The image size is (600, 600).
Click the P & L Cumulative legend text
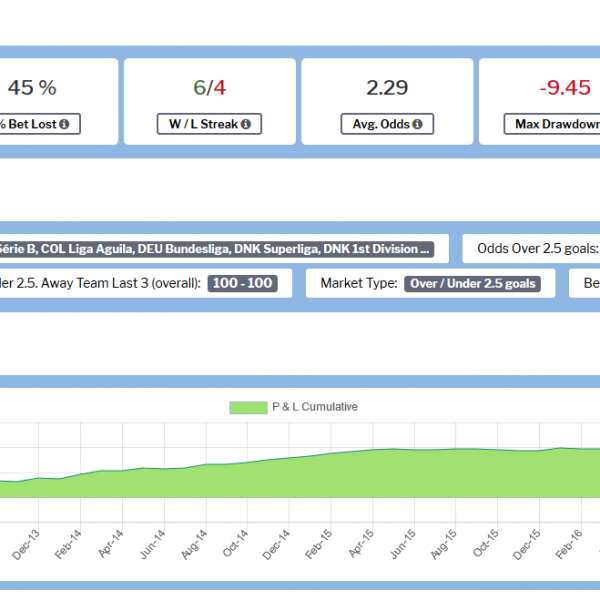pos(315,407)
